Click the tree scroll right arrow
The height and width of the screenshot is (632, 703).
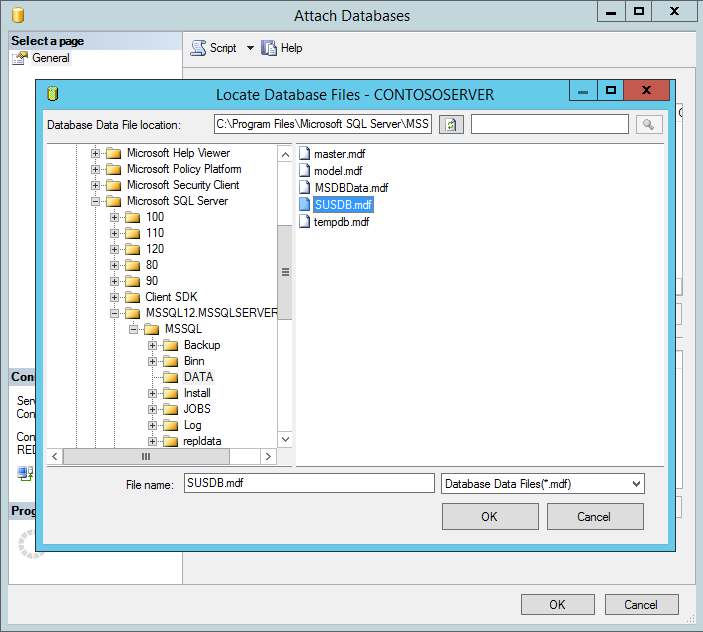coord(268,456)
